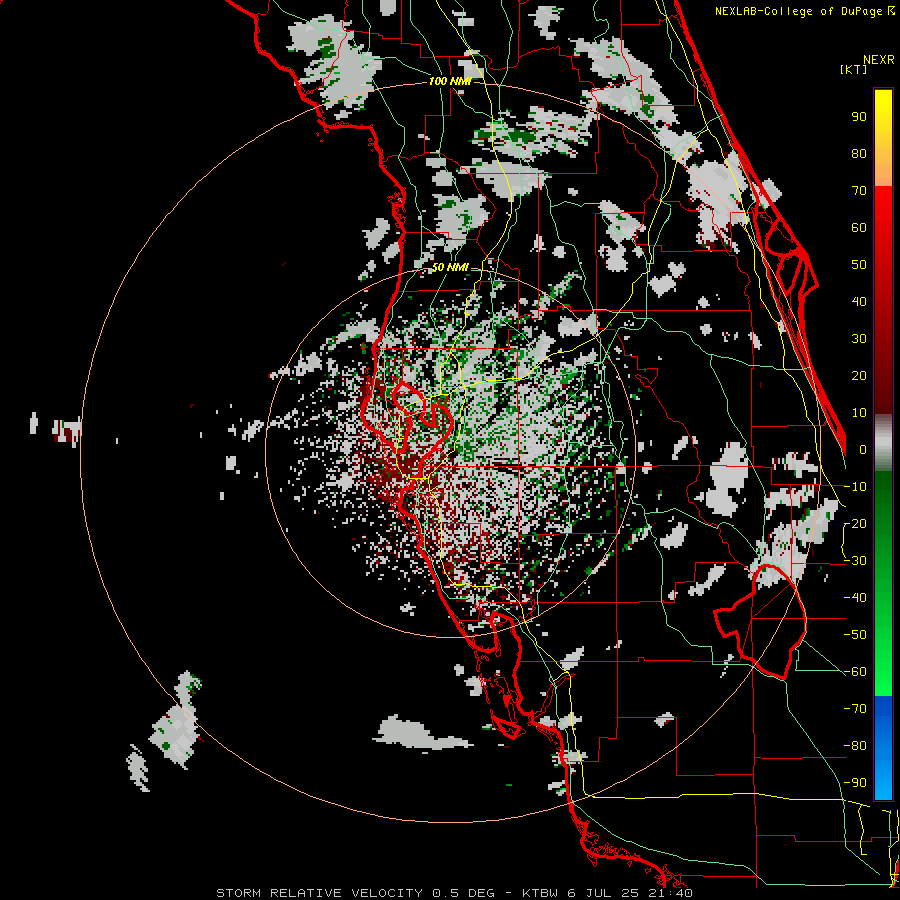Click the 0 value on the velocity scale
Screen dimensions: 900x900
point(863,450)
